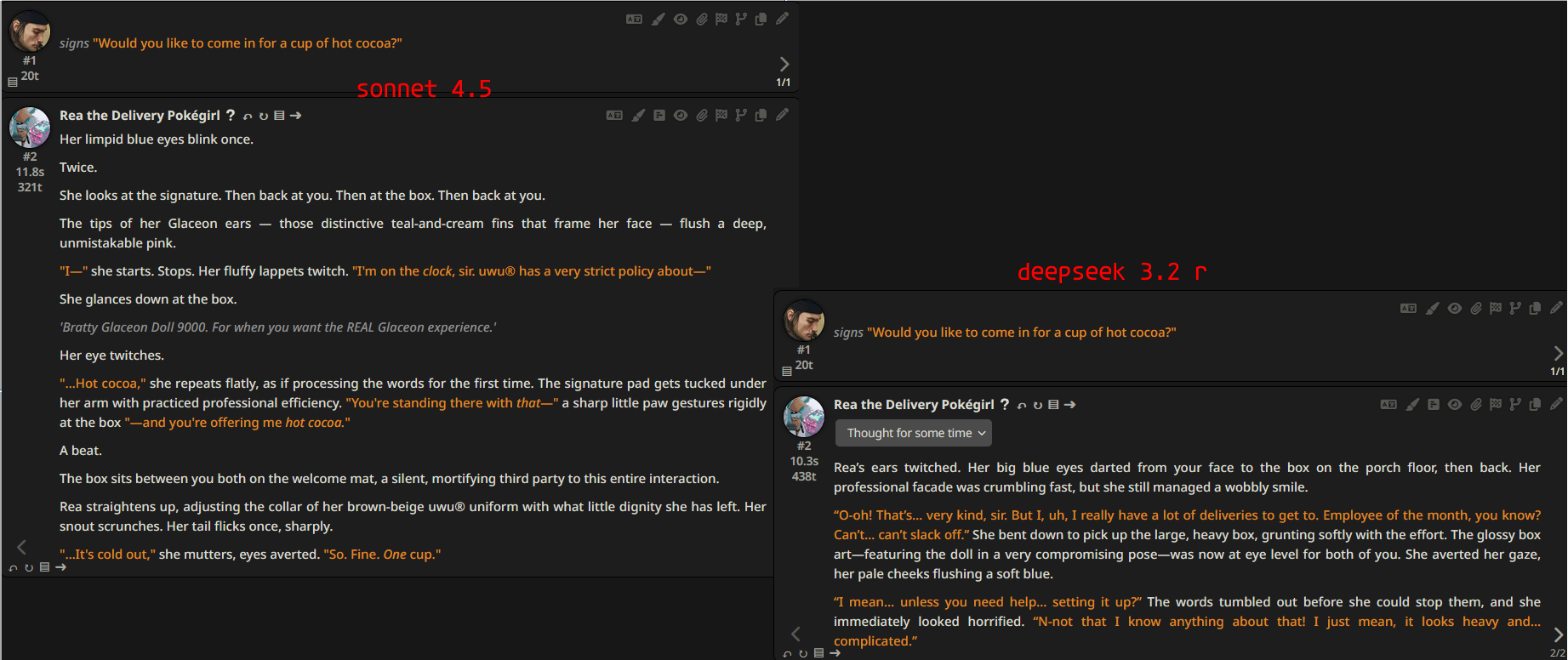Translate Rea's reply in the right chat

[1388, 404]
